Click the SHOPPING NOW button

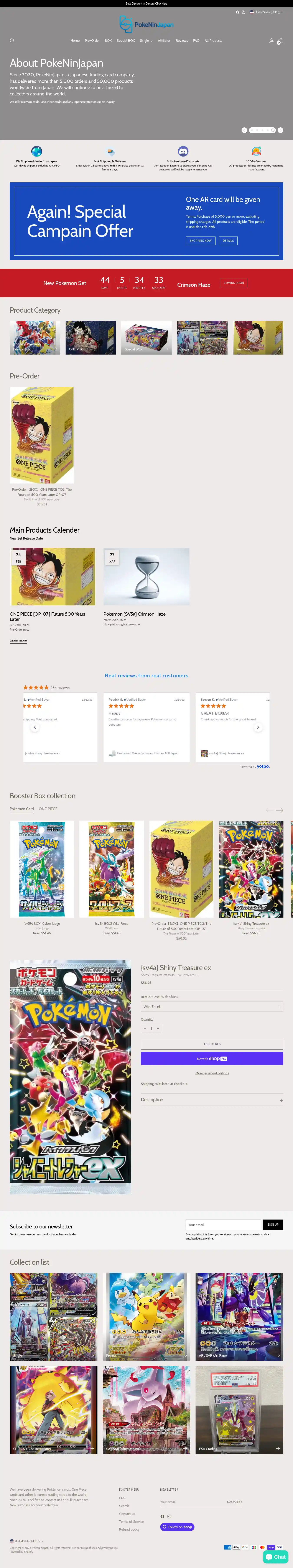tap(201, 240)
